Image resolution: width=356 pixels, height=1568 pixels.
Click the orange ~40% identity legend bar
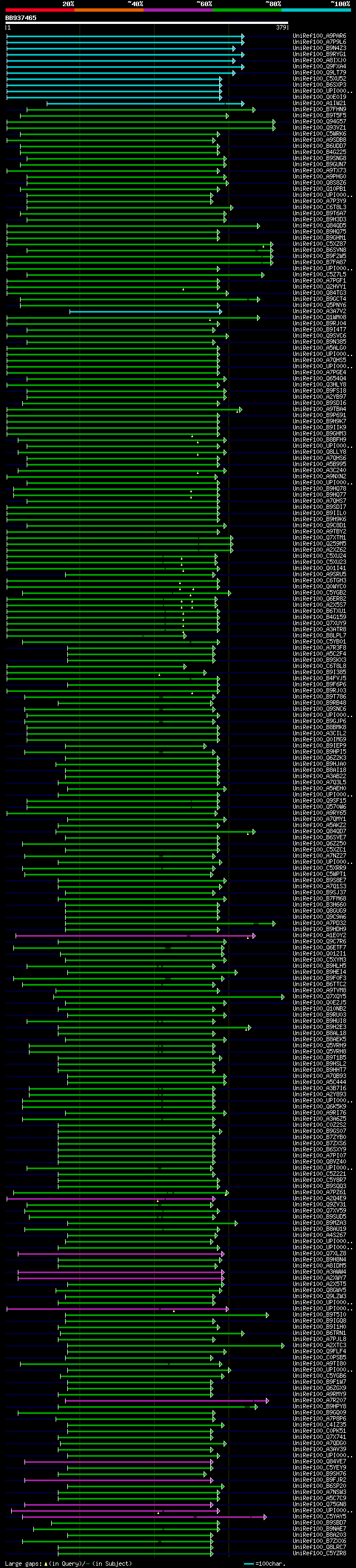[109, 10]
